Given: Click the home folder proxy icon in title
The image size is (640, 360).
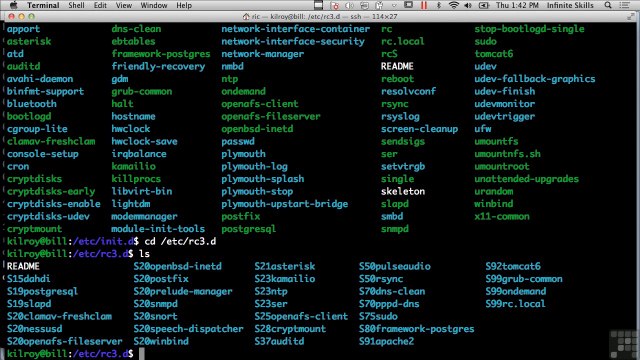Looking at the screenshot, I should pos(246,17).
